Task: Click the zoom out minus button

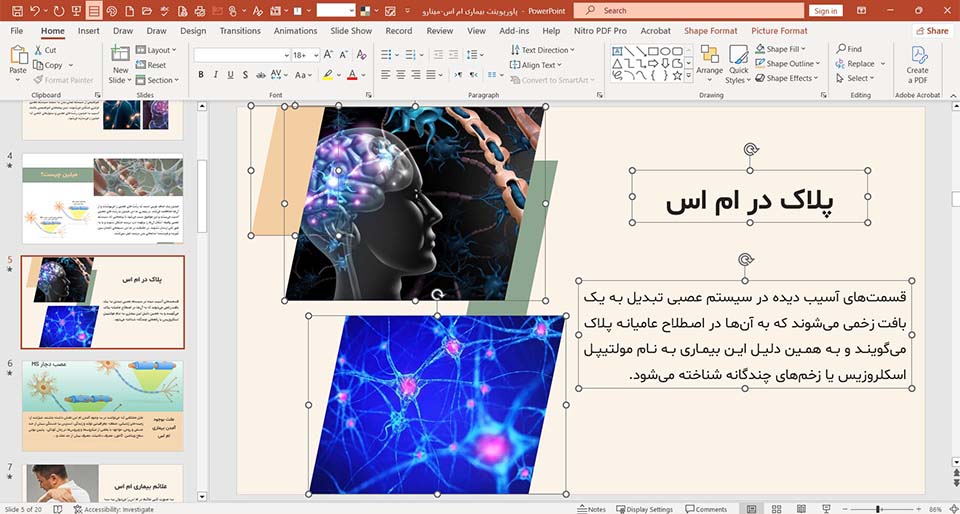Action: [x=845, y=509]
